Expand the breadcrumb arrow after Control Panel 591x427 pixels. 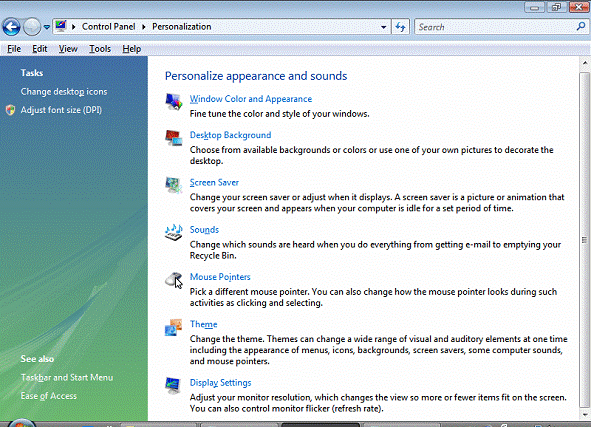tap(144, 27)
